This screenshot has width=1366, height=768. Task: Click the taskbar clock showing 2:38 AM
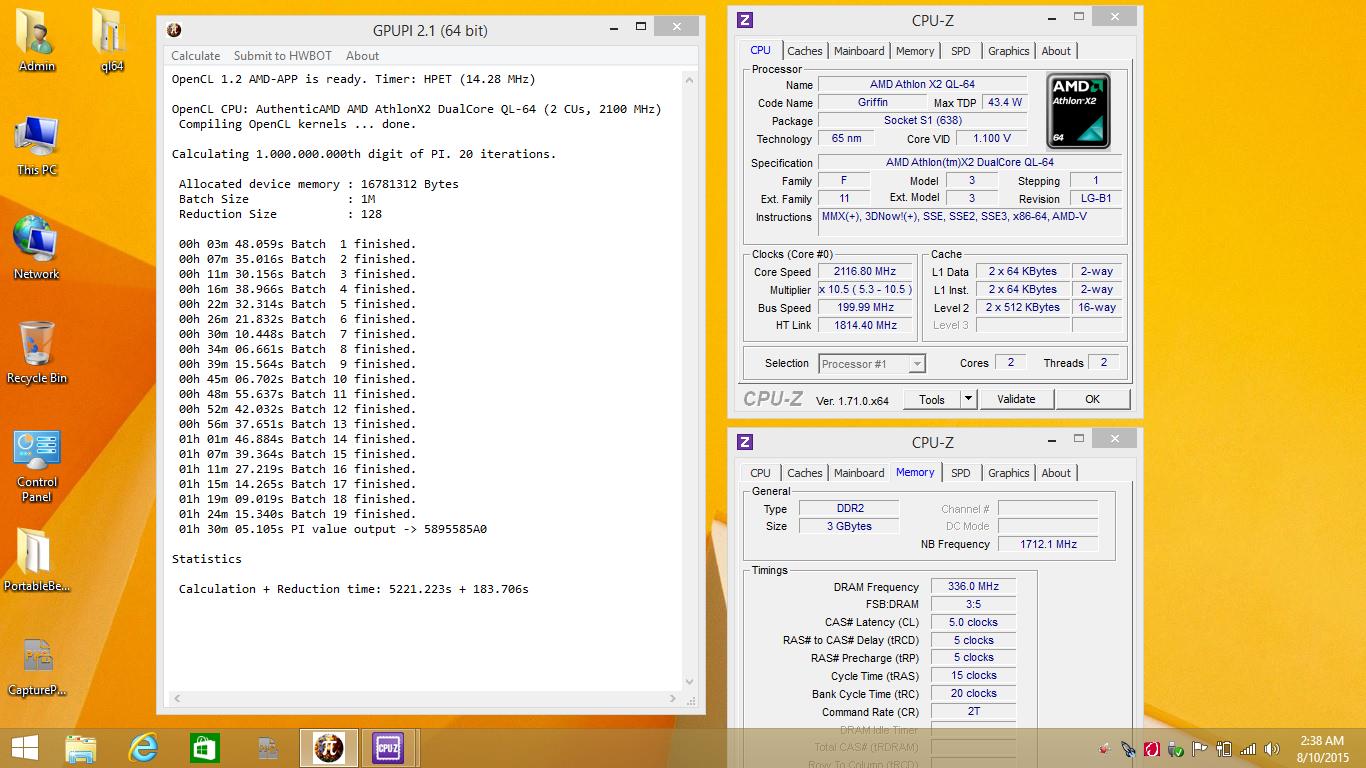(1322, 748)
